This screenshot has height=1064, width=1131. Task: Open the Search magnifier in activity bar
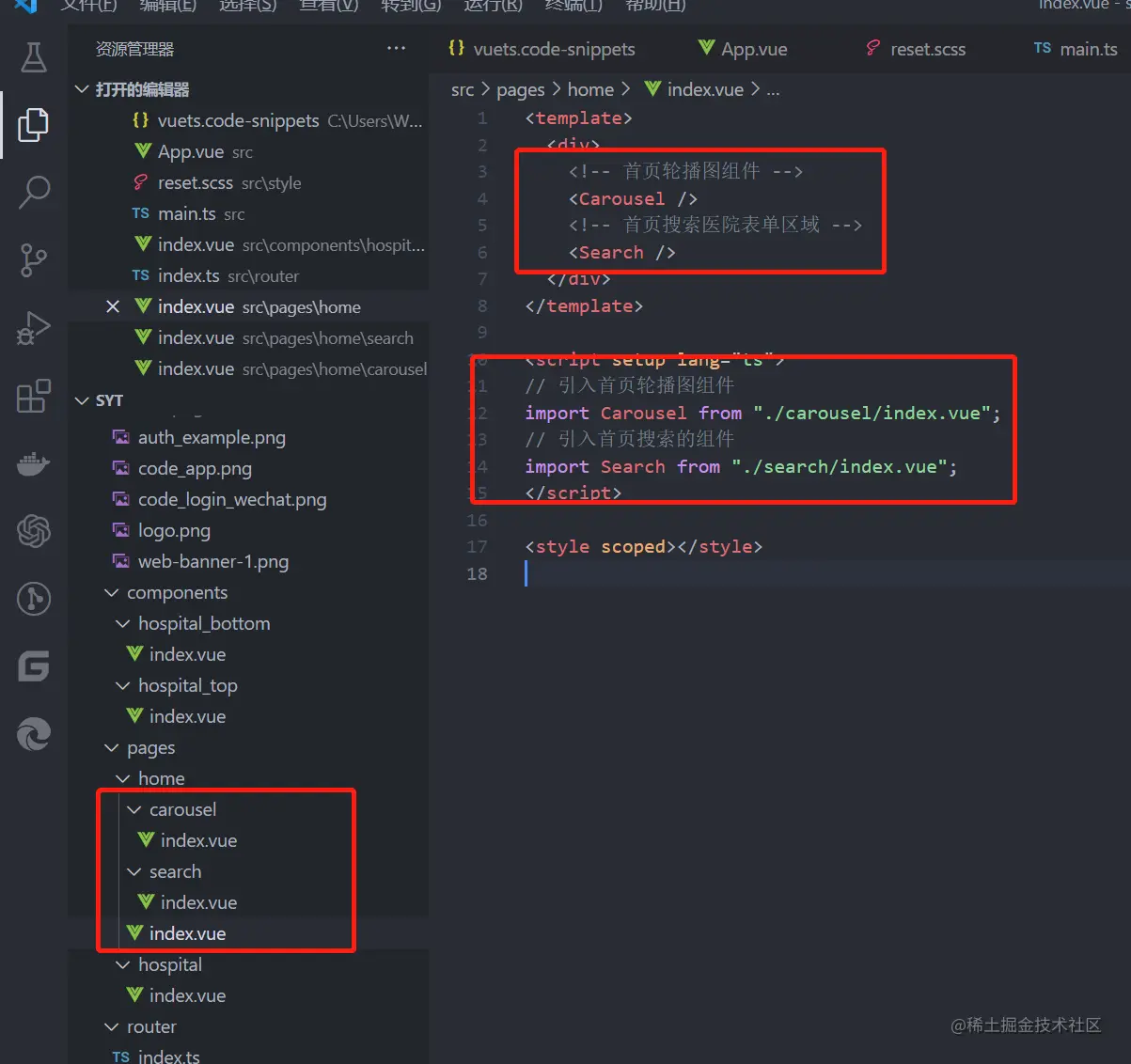[34, 193]
